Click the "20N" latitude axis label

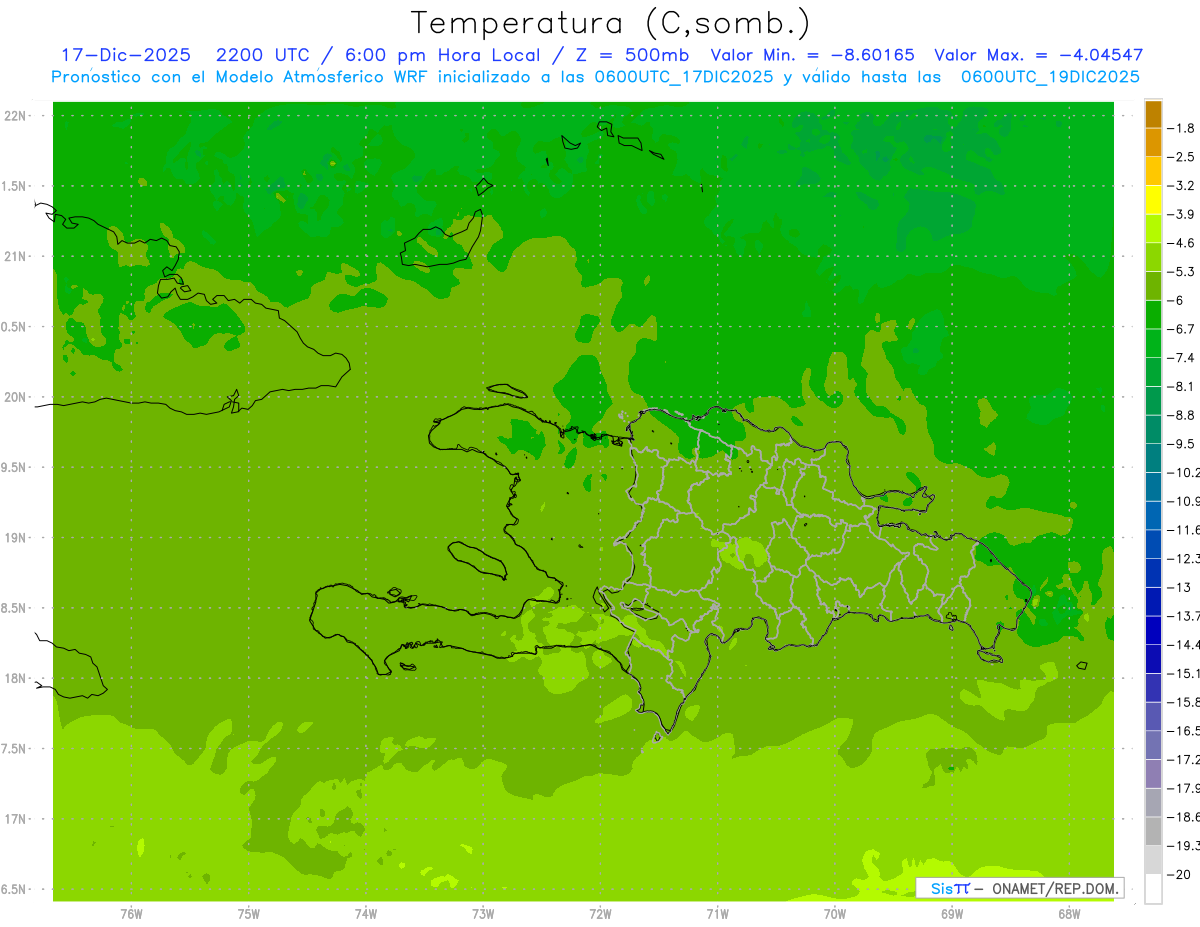[16, 397]
